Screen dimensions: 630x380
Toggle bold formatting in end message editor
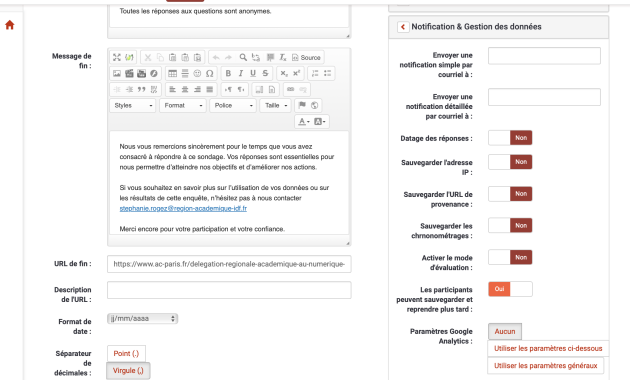pos(228,73)
